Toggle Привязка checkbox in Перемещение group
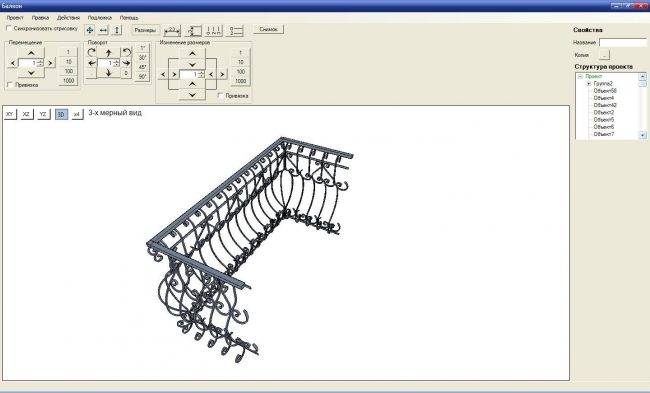Viewport: 650px width, 393px height. [x=10, y=85]
